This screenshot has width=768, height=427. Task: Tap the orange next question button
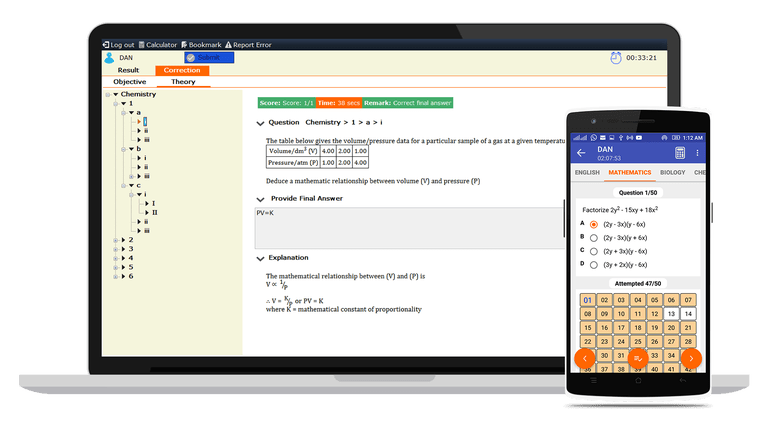[692, 358]
